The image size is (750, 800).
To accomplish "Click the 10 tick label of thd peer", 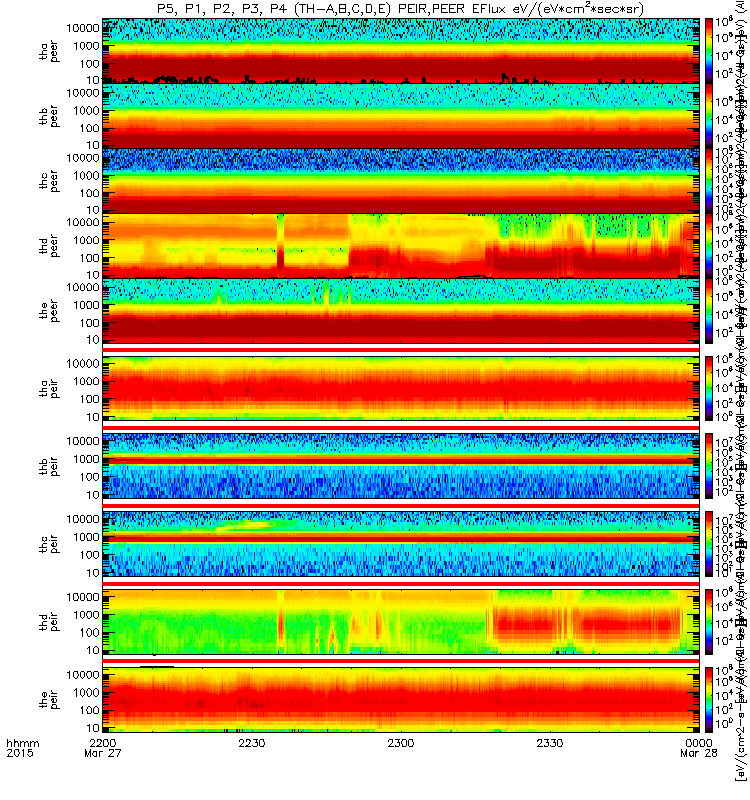I will pyautogui.click(x=92, y=275).
